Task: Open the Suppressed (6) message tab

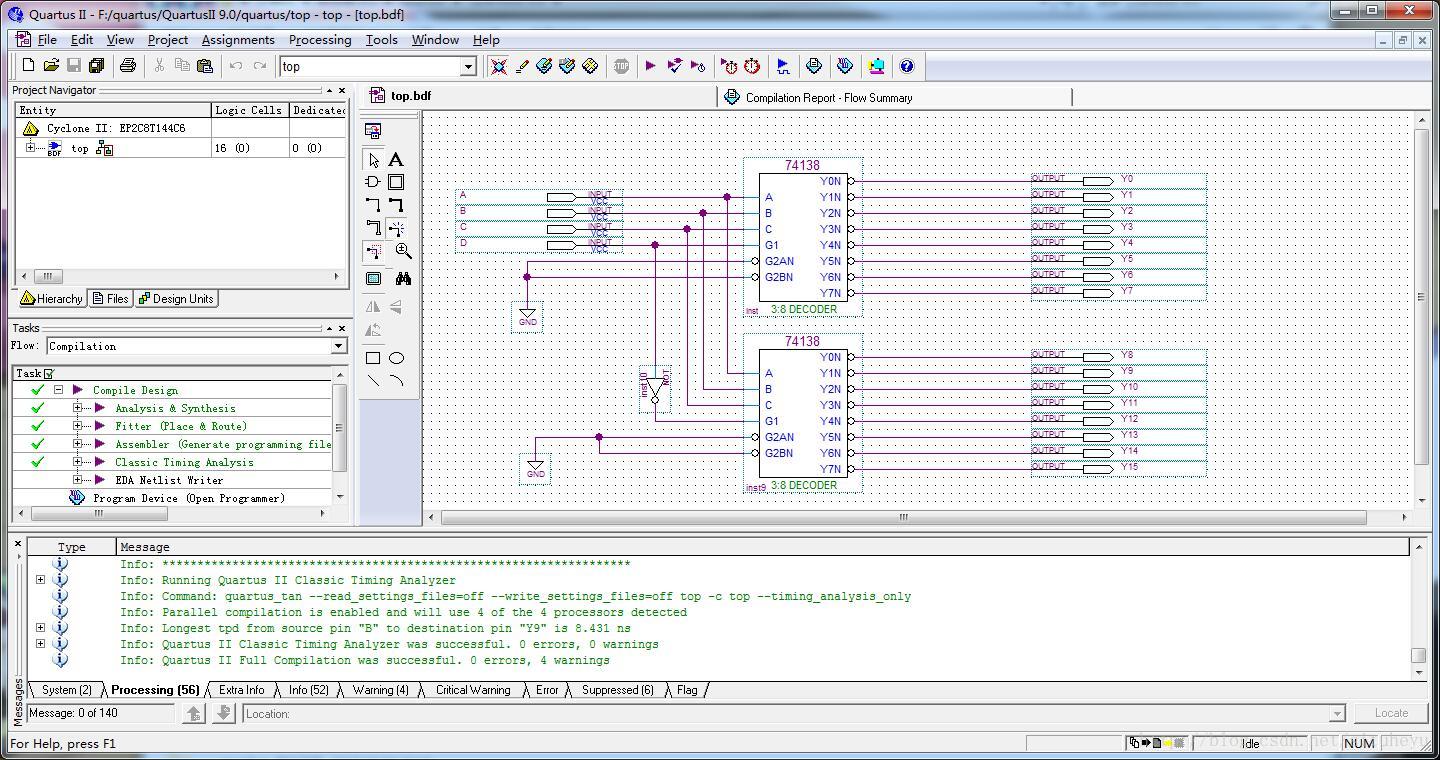Action: click(x=617, y=690)
